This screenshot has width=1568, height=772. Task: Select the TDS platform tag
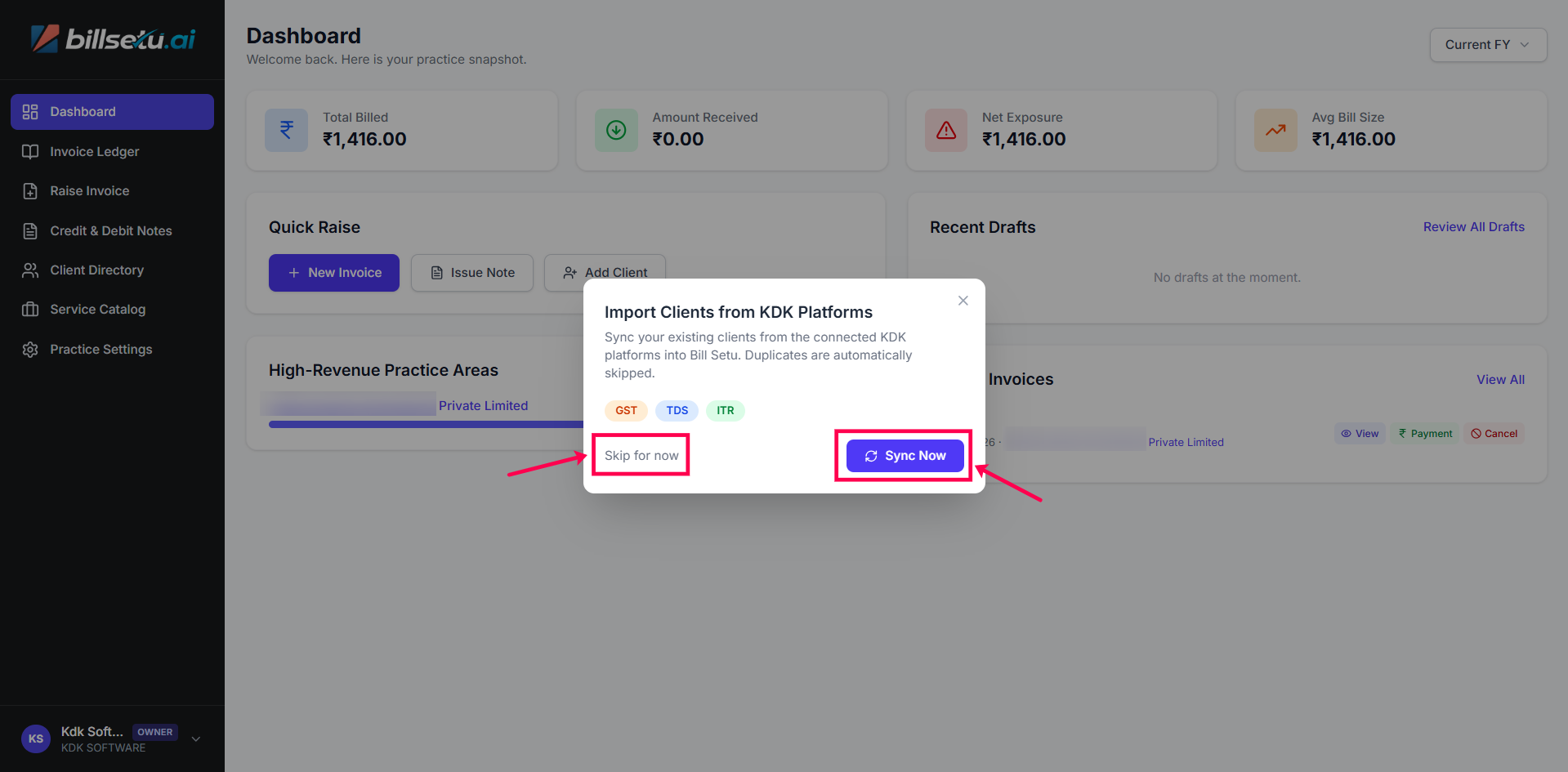click(677, 410)
